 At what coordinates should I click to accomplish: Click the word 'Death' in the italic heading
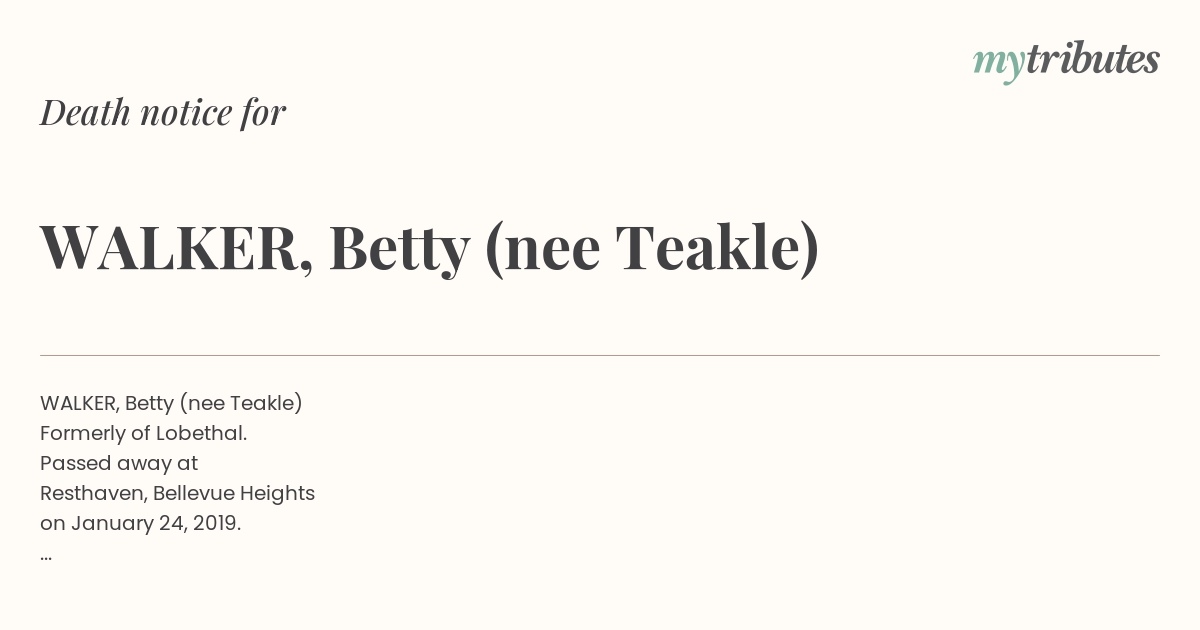[x=85, y=113]
